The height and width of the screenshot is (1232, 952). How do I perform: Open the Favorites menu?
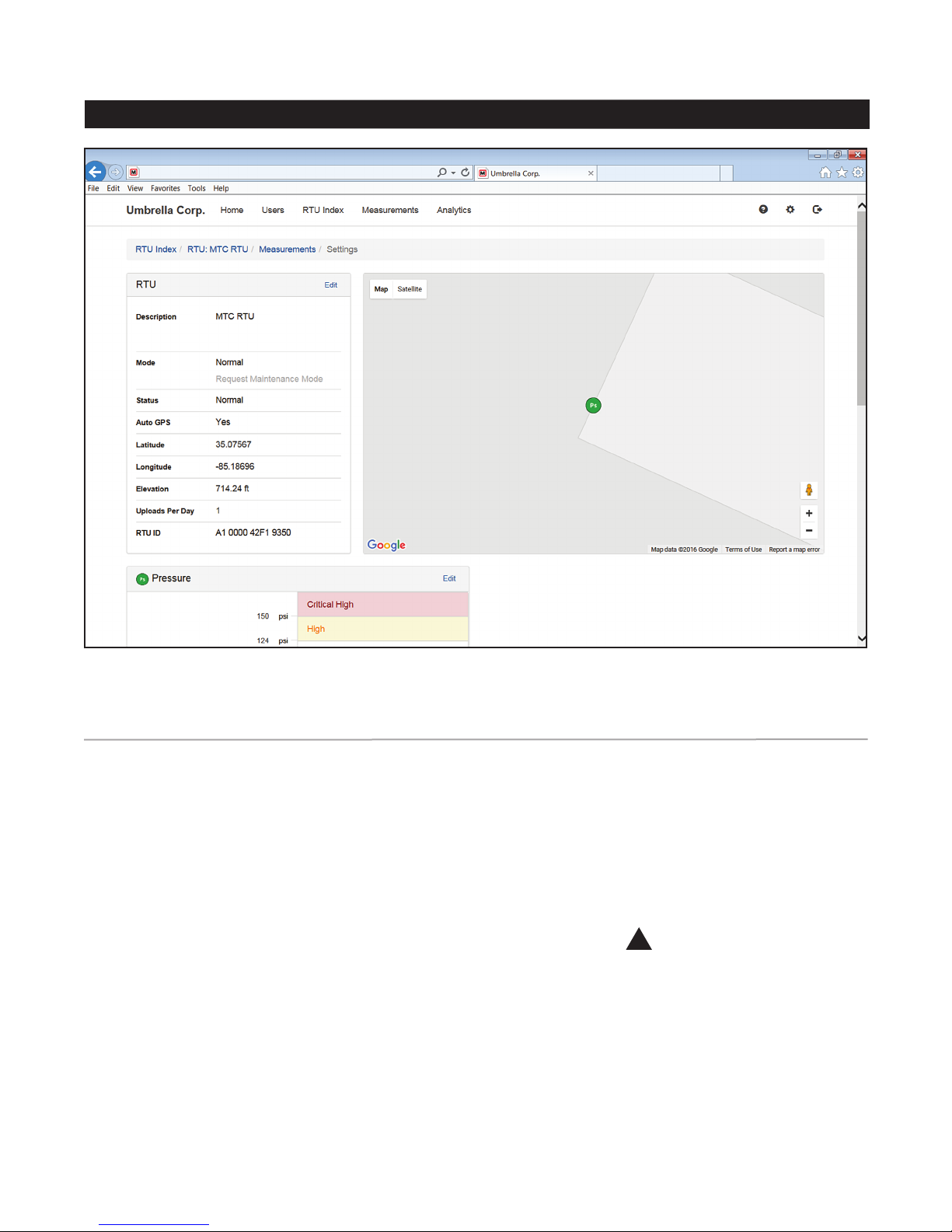165,188
